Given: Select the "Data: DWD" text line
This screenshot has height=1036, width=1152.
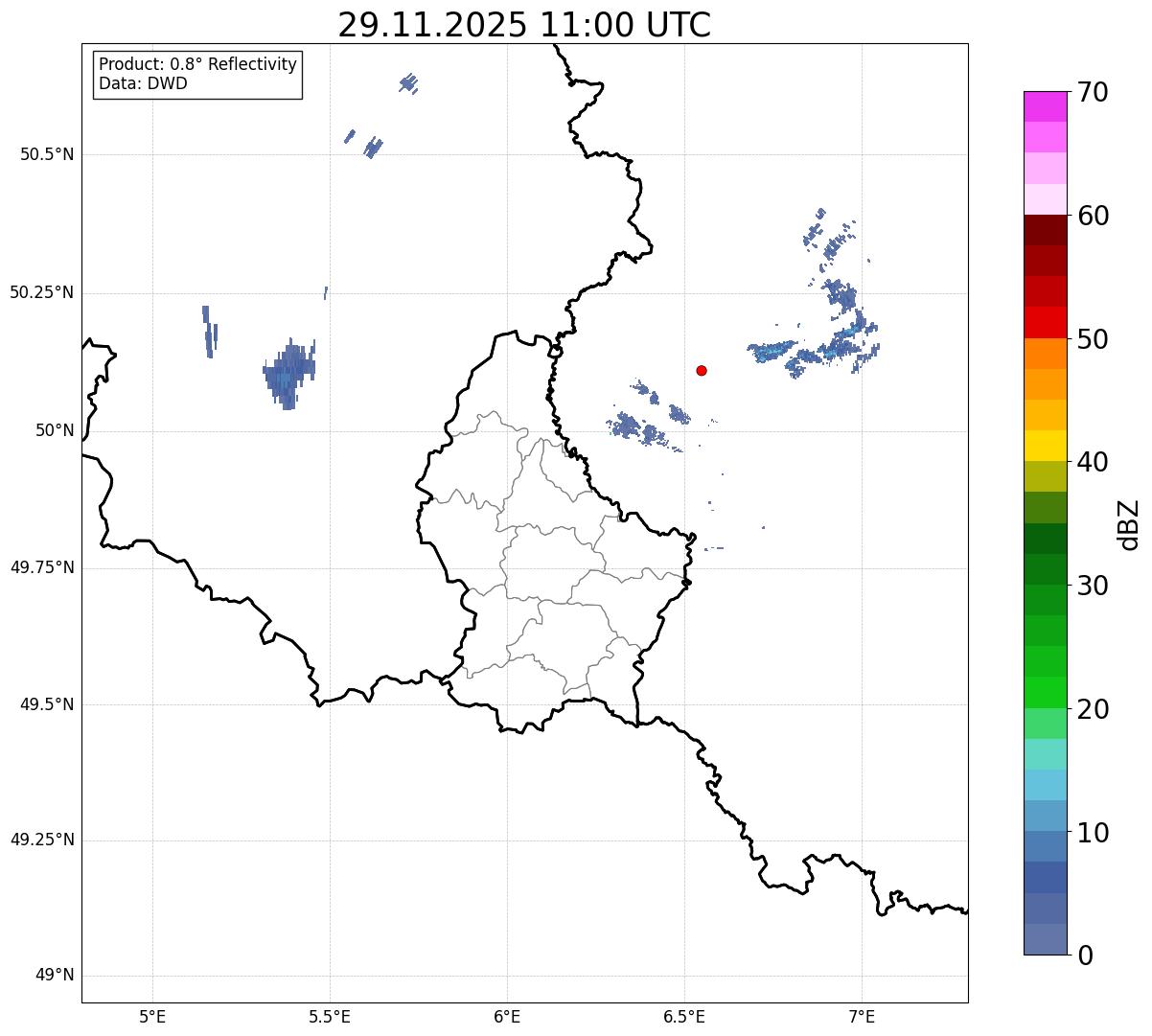Looking at the screenshot, I should tap(143, 83).
